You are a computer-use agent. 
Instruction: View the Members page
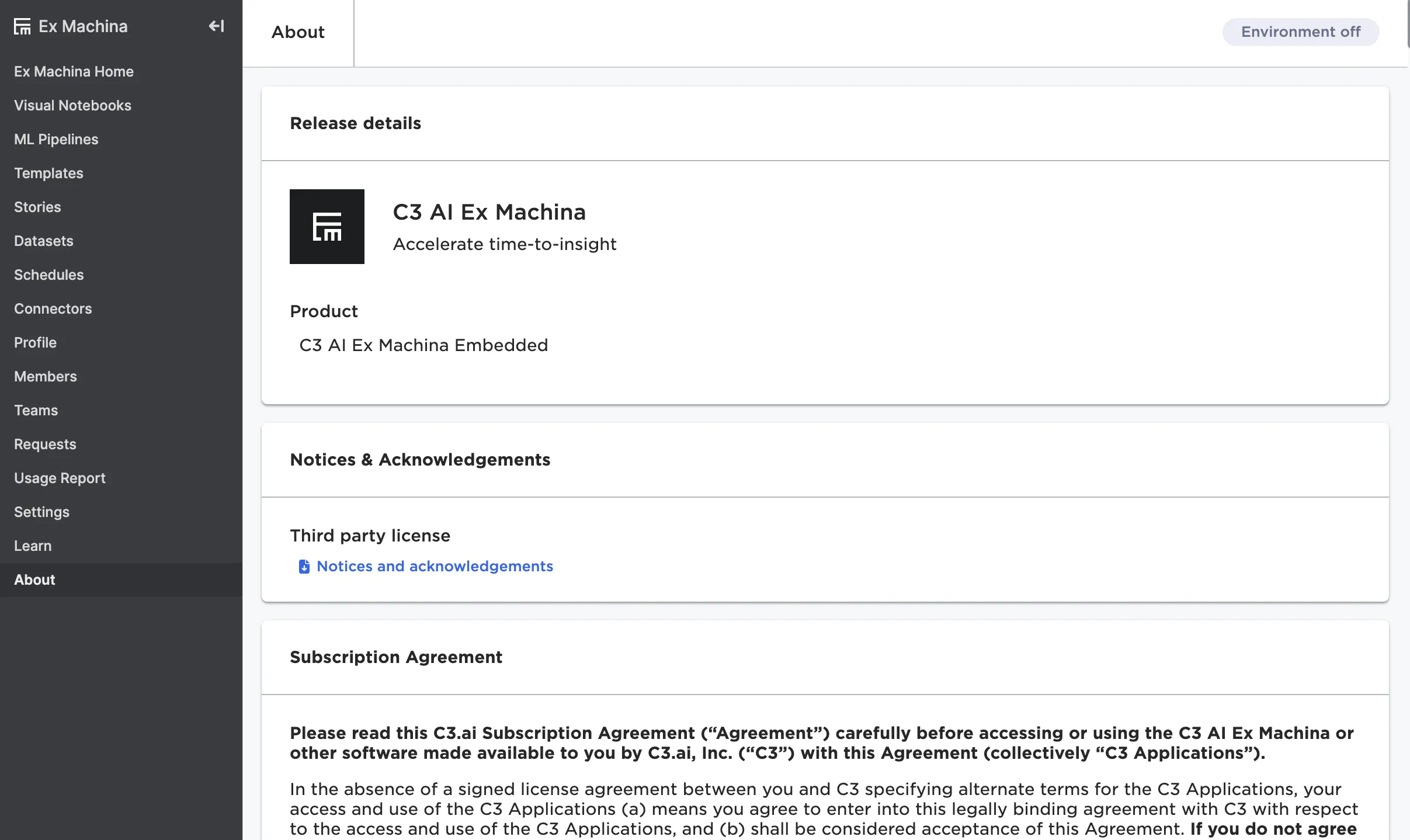(46, 376)
